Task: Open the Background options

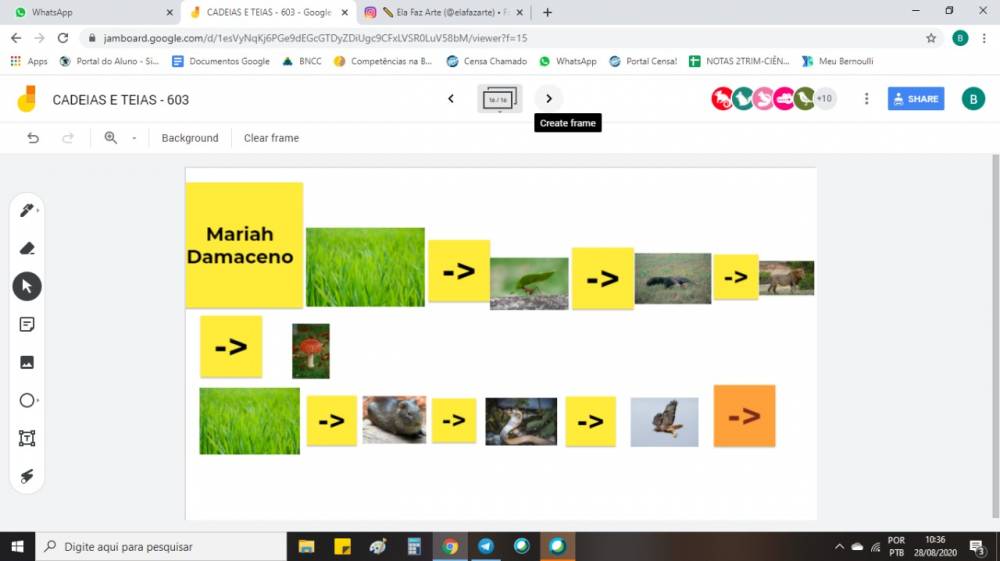Action: point(190,138)
